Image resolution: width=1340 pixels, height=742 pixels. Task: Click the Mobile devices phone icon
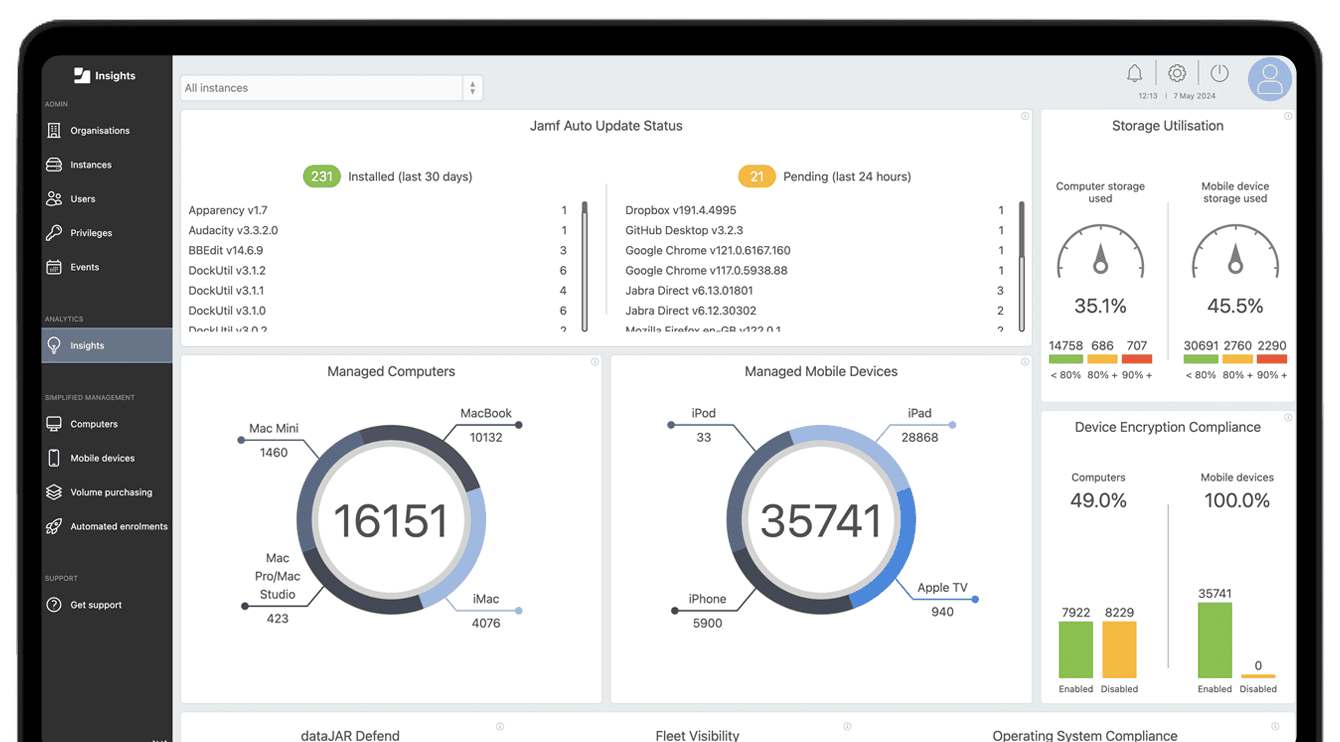(54, 458)
